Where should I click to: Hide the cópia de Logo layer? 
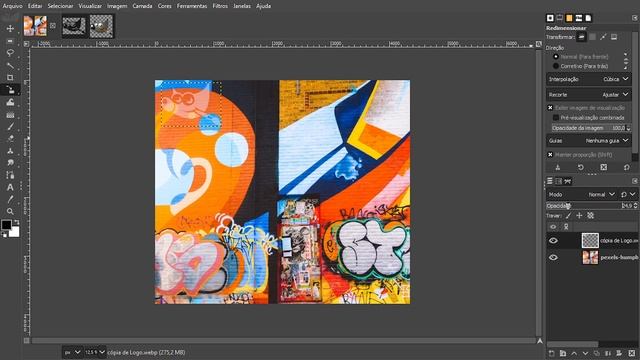(553, 241)
